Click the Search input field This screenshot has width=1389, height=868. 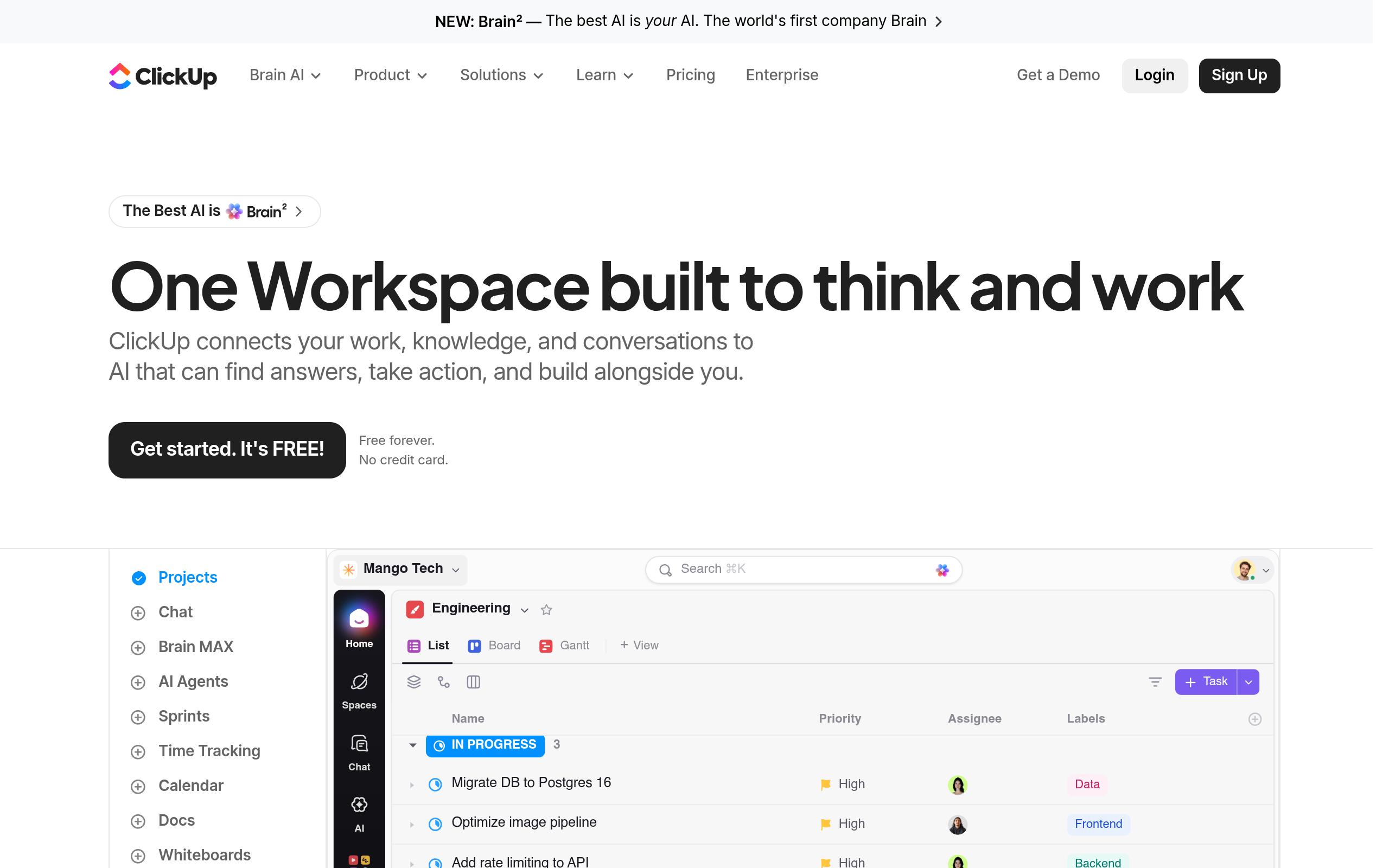[x=804, y=570]
